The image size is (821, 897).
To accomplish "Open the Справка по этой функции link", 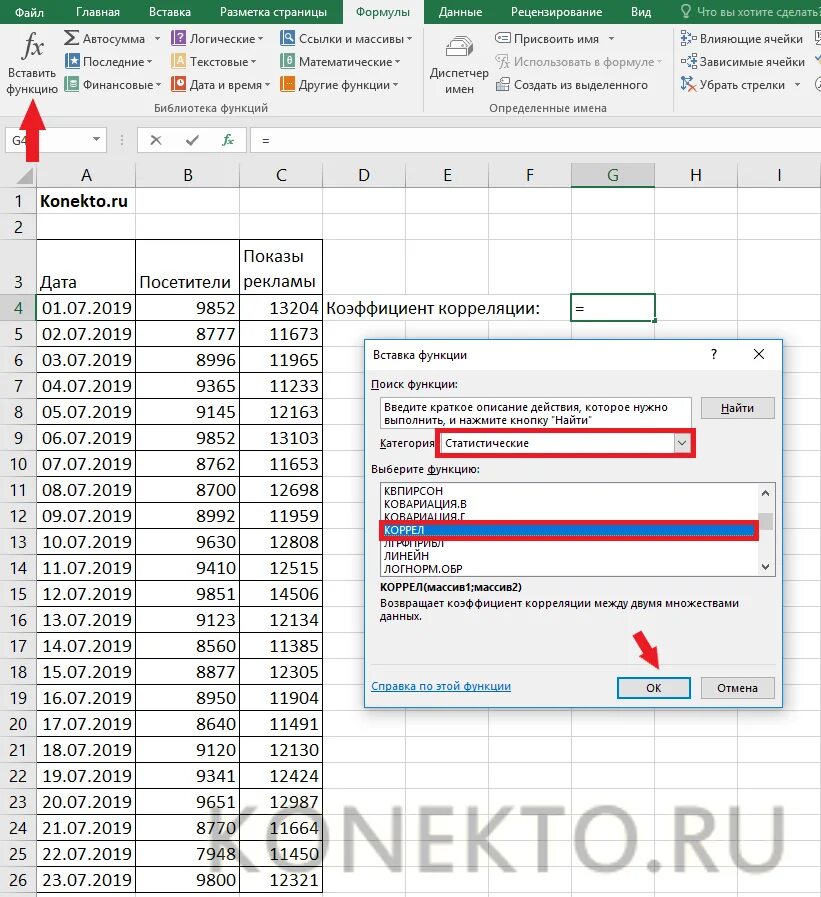I will [441, 686].
